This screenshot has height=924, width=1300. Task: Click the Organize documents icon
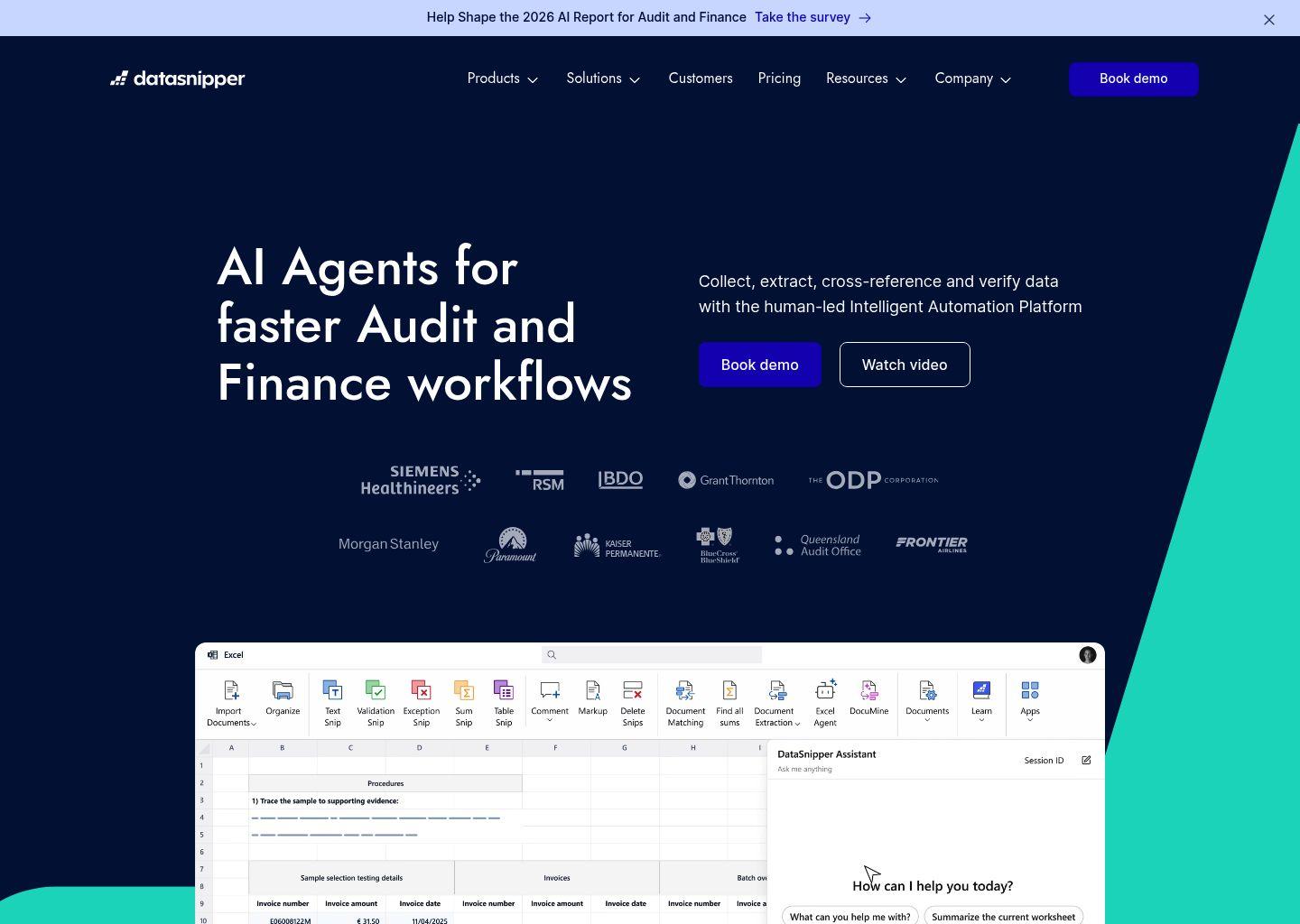point(283,691)
